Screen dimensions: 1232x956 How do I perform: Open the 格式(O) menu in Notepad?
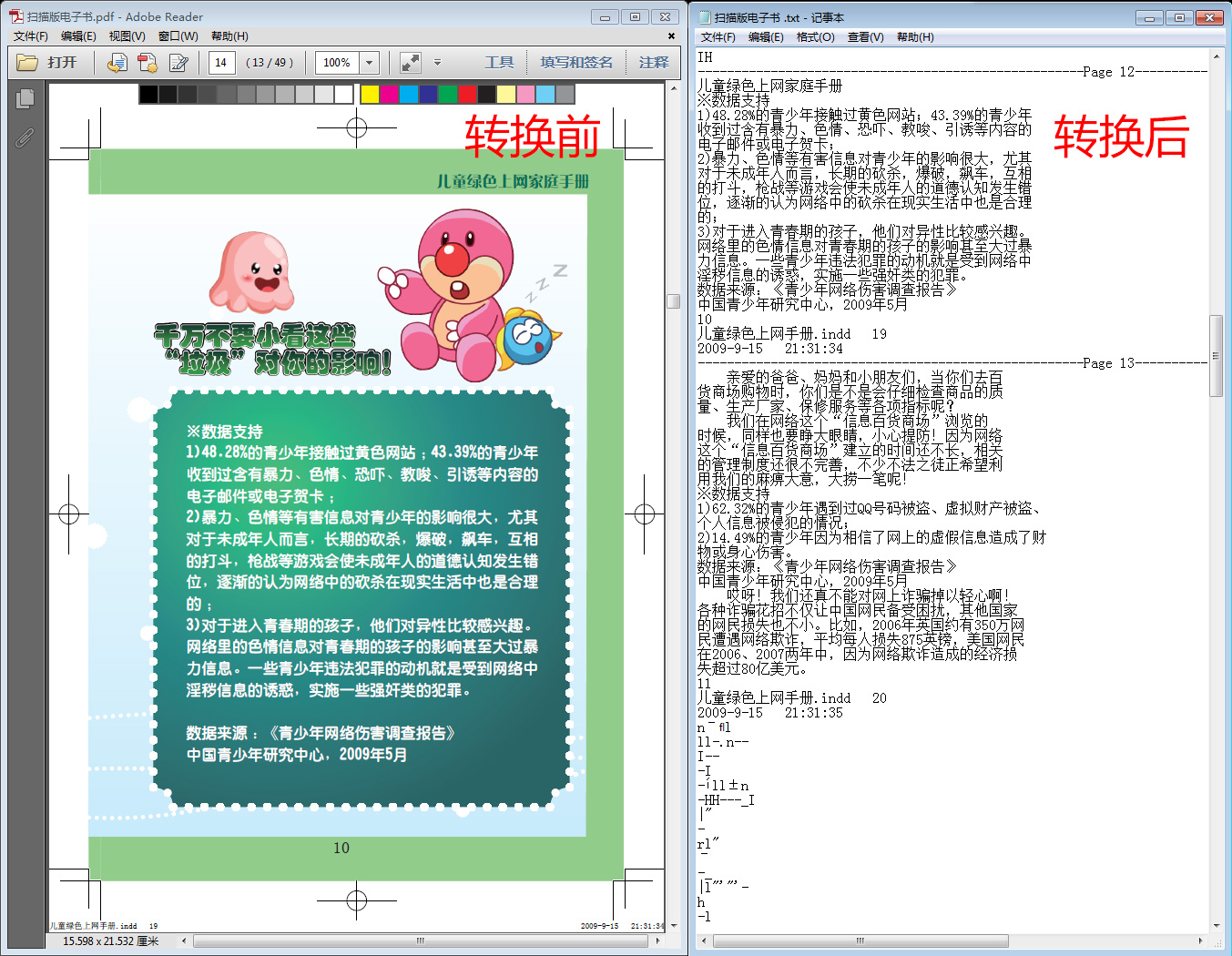tap(816, 37)
